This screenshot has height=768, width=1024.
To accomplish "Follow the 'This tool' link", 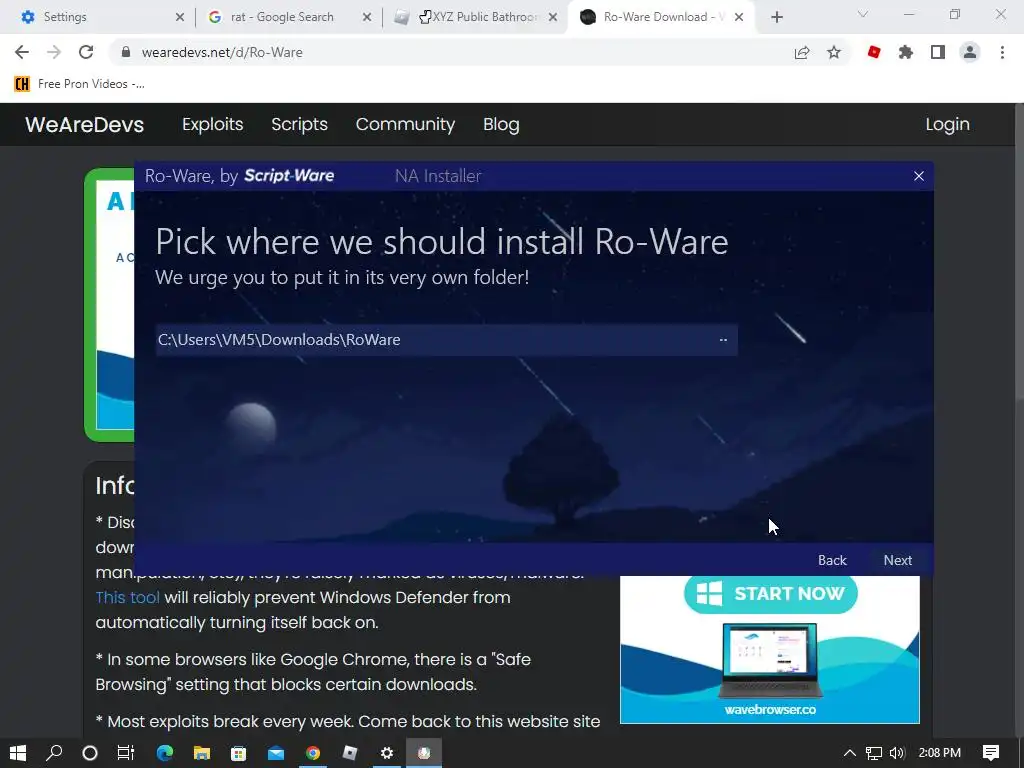I will (x=127, y=597).
